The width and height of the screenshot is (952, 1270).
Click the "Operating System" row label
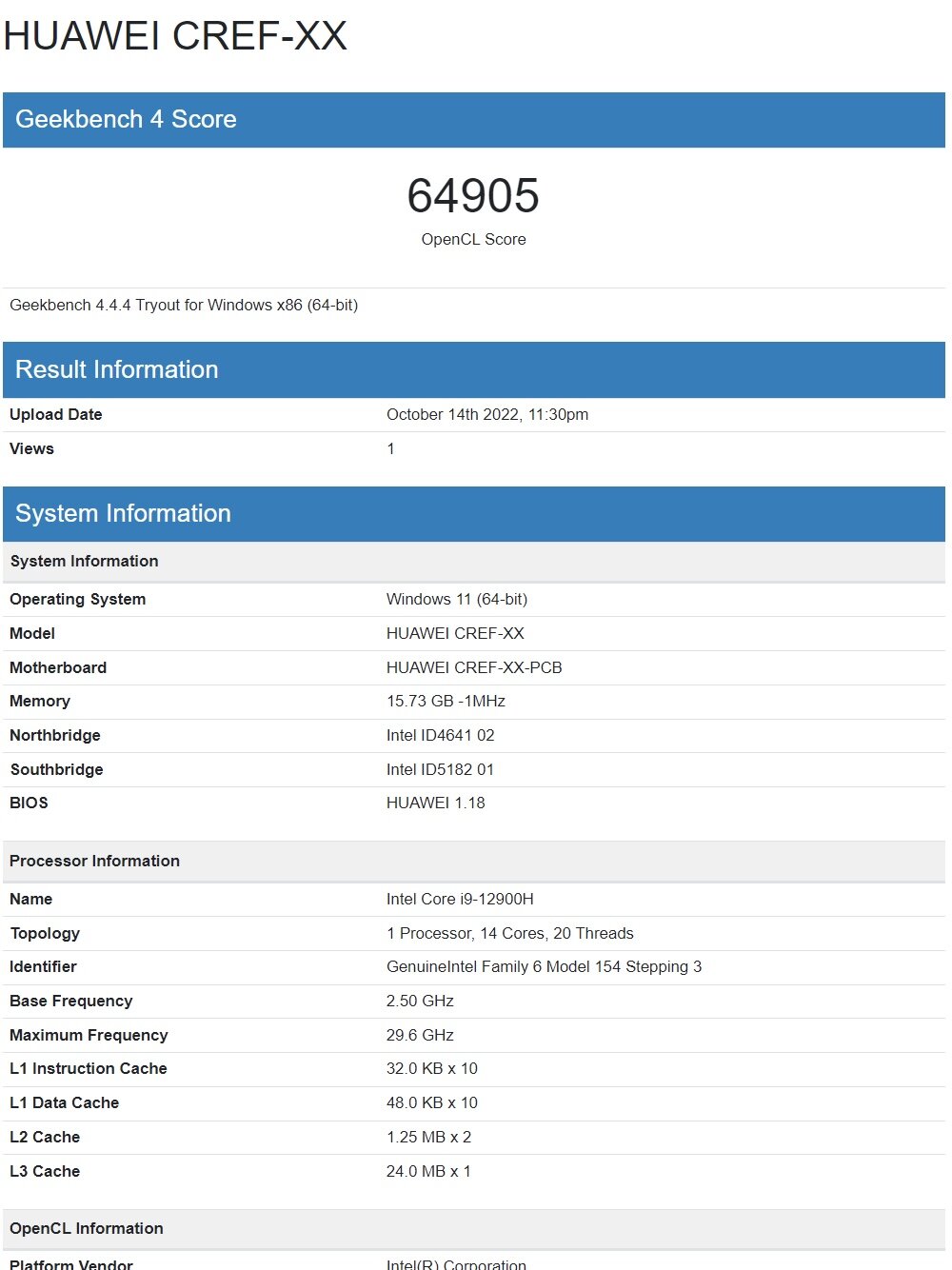pos(78,600)
